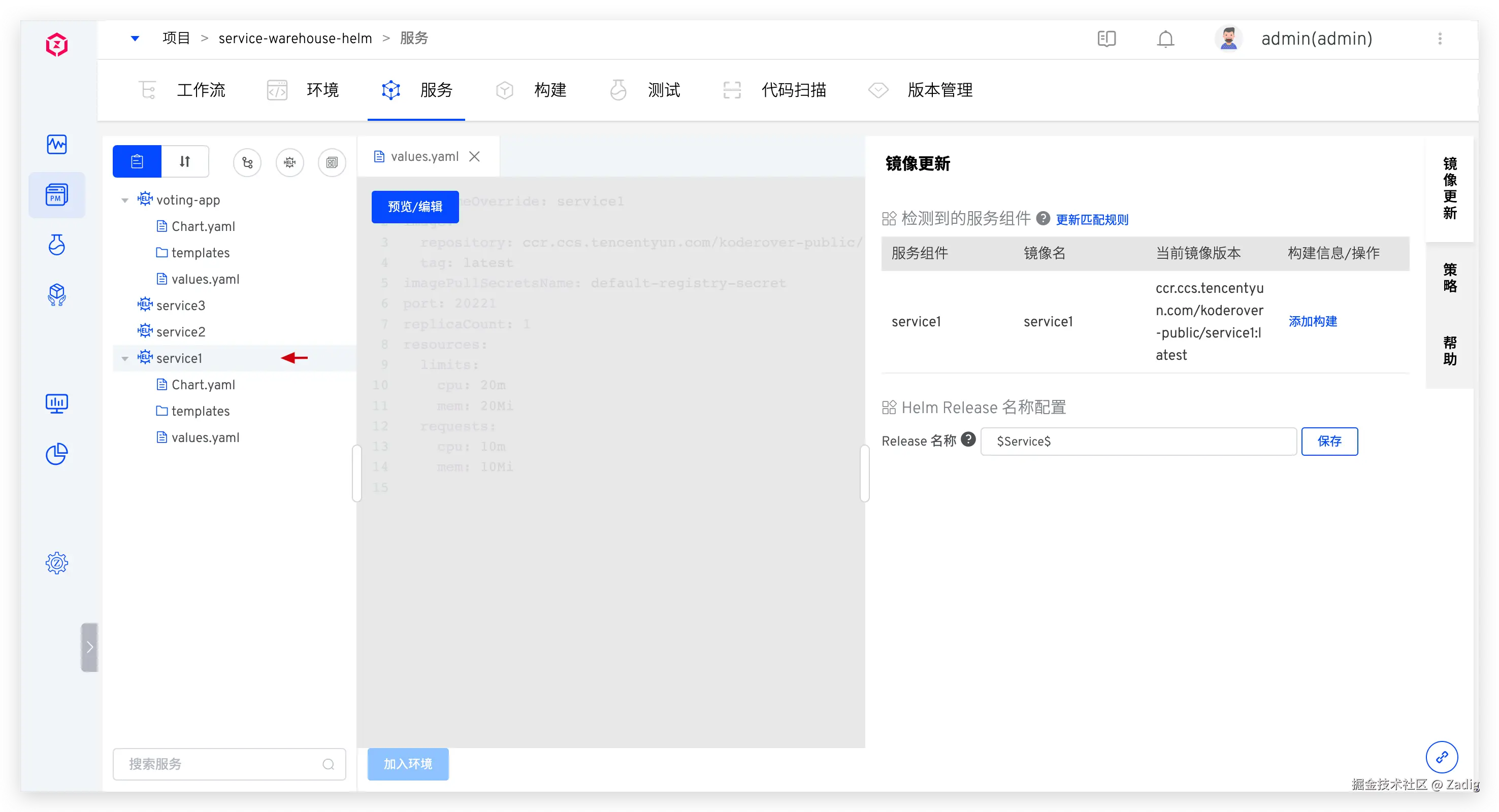Open the delivery box sidebar icon
1499x812 pixels.
(56, 295)
